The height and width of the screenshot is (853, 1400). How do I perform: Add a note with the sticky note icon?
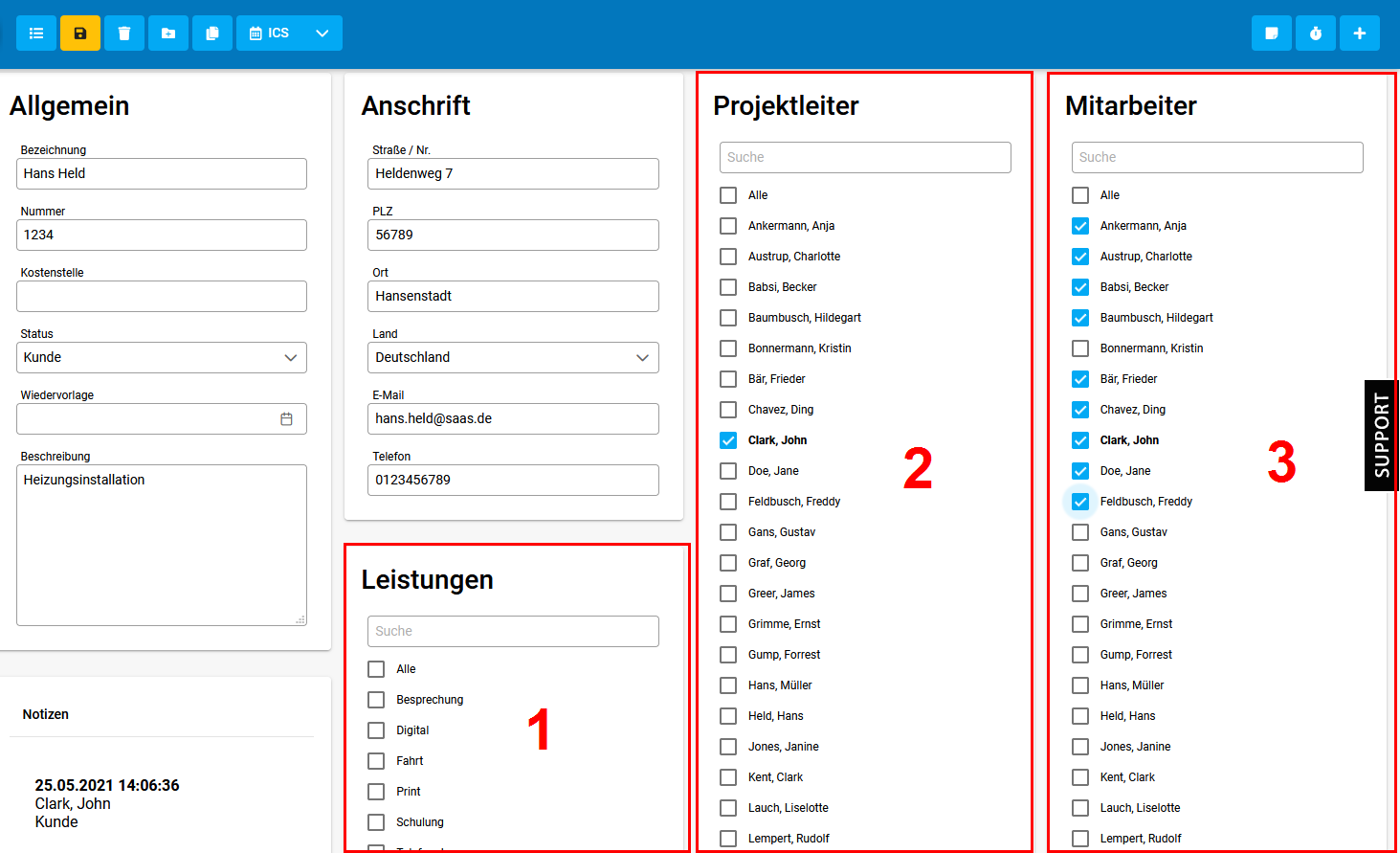[x=1272, y=34]
